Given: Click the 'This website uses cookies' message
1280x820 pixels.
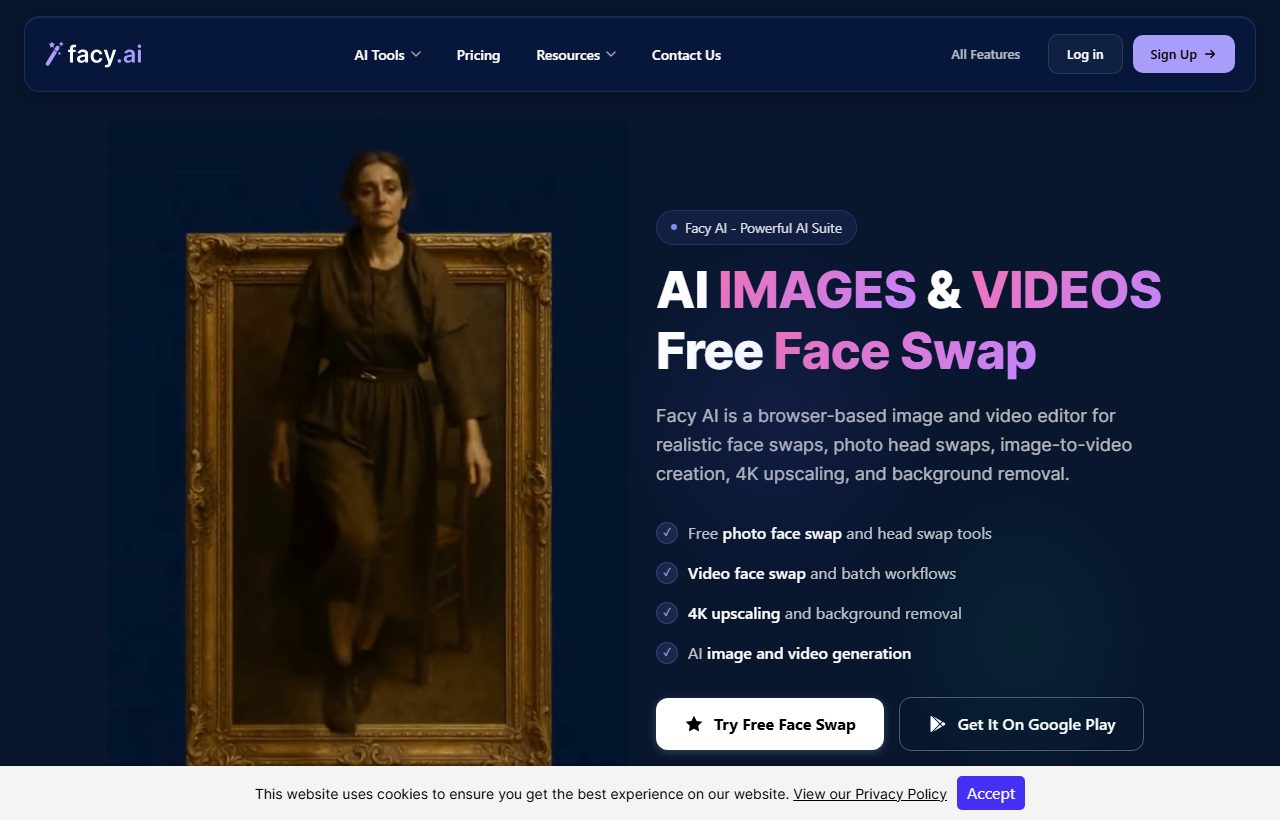Looking at the screenshot, I should pyautogui.click(x=522, y=794).
